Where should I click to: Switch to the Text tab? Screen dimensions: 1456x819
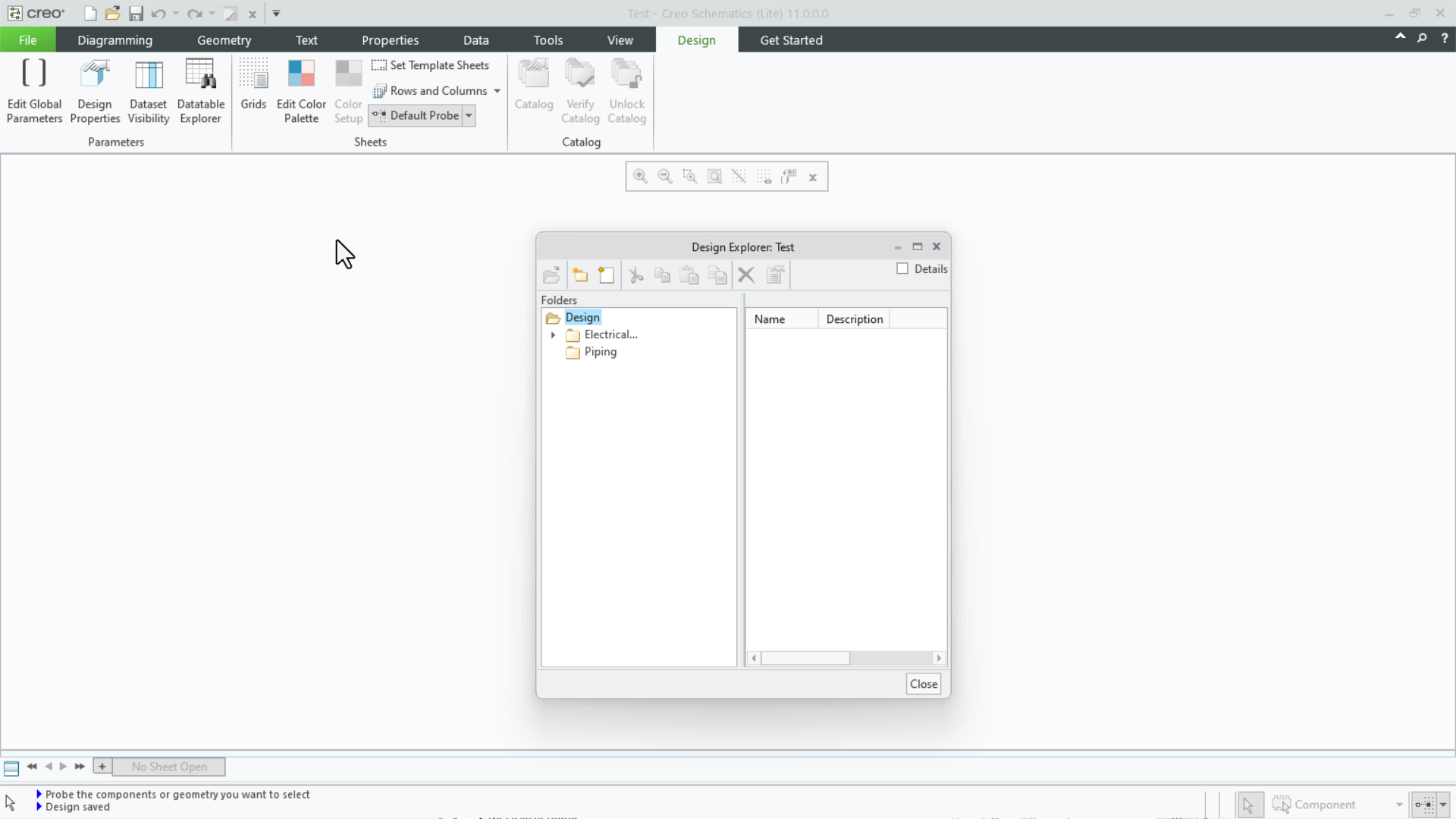coord(306,40)
